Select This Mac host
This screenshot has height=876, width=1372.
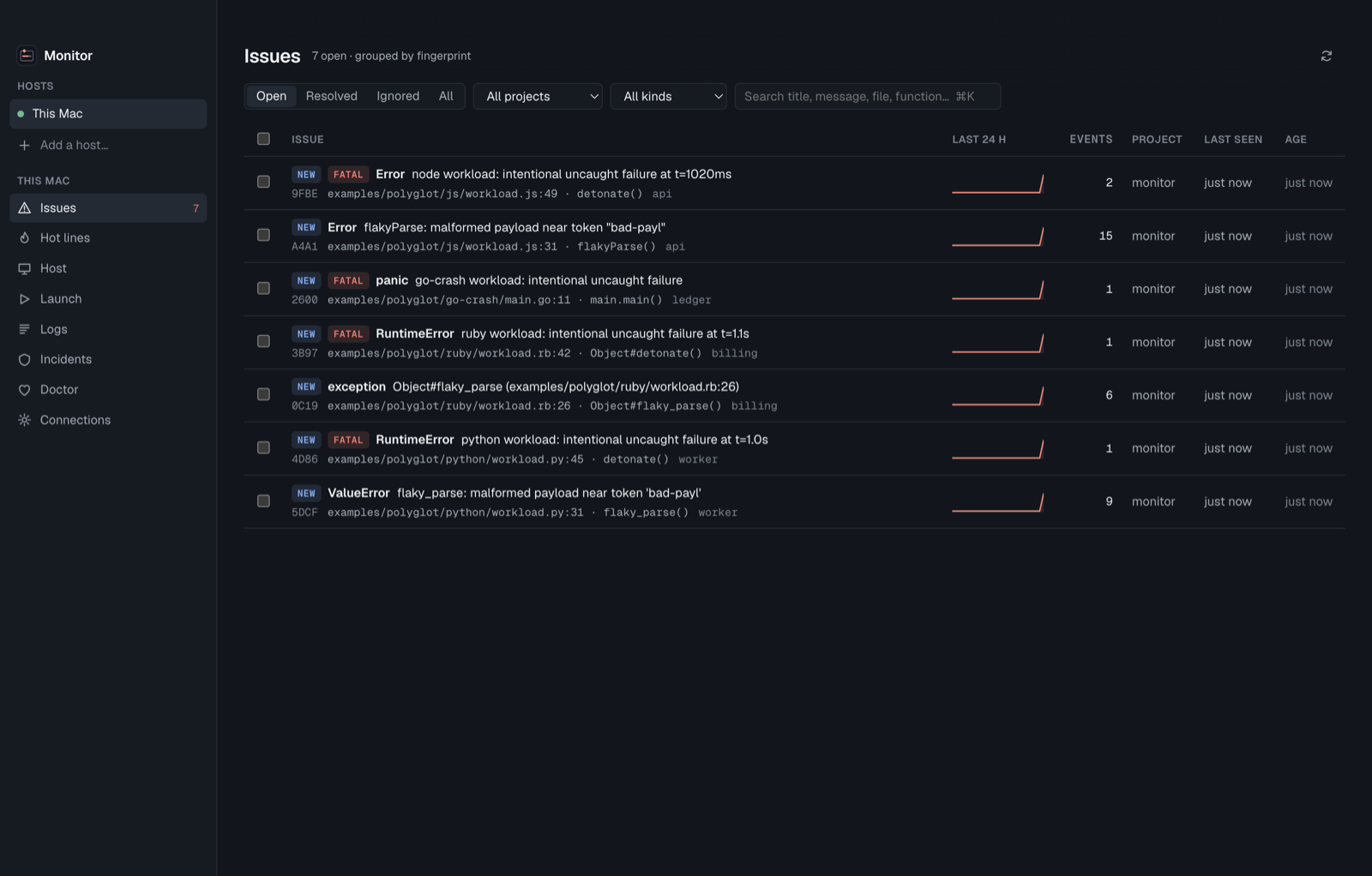(108, 114)
